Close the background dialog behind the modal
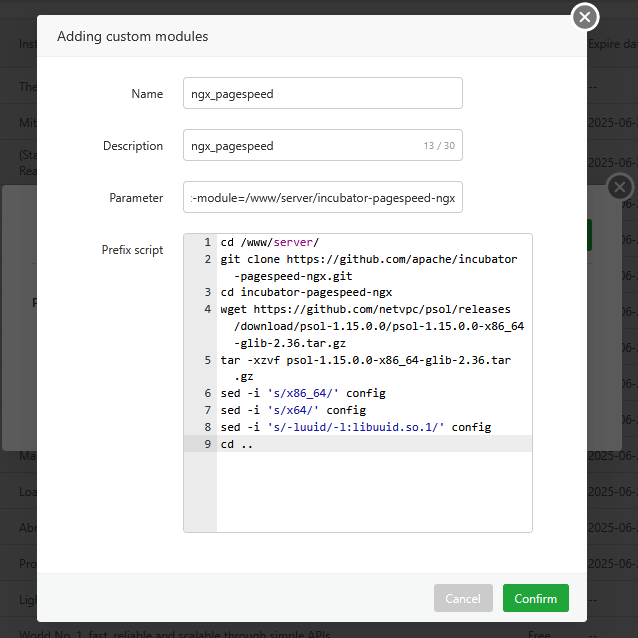 coord(620,187)
